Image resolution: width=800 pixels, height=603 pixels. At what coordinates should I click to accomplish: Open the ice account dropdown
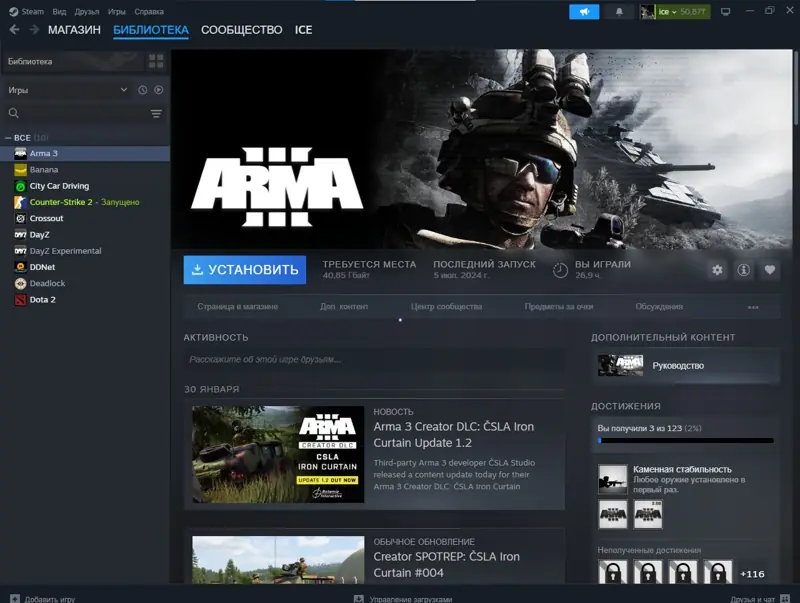[675, 12]
